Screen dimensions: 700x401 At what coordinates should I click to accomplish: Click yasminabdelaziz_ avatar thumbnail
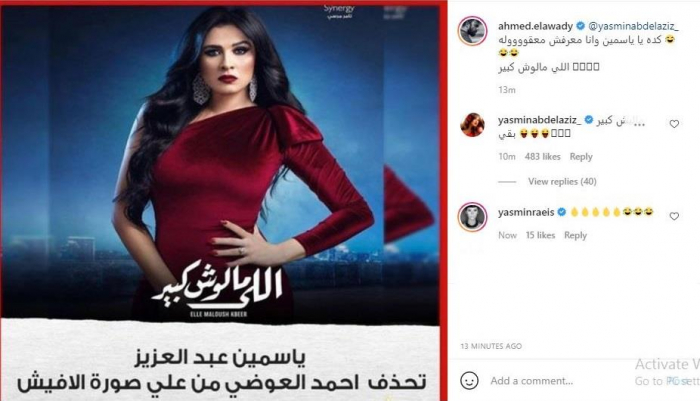472,125
